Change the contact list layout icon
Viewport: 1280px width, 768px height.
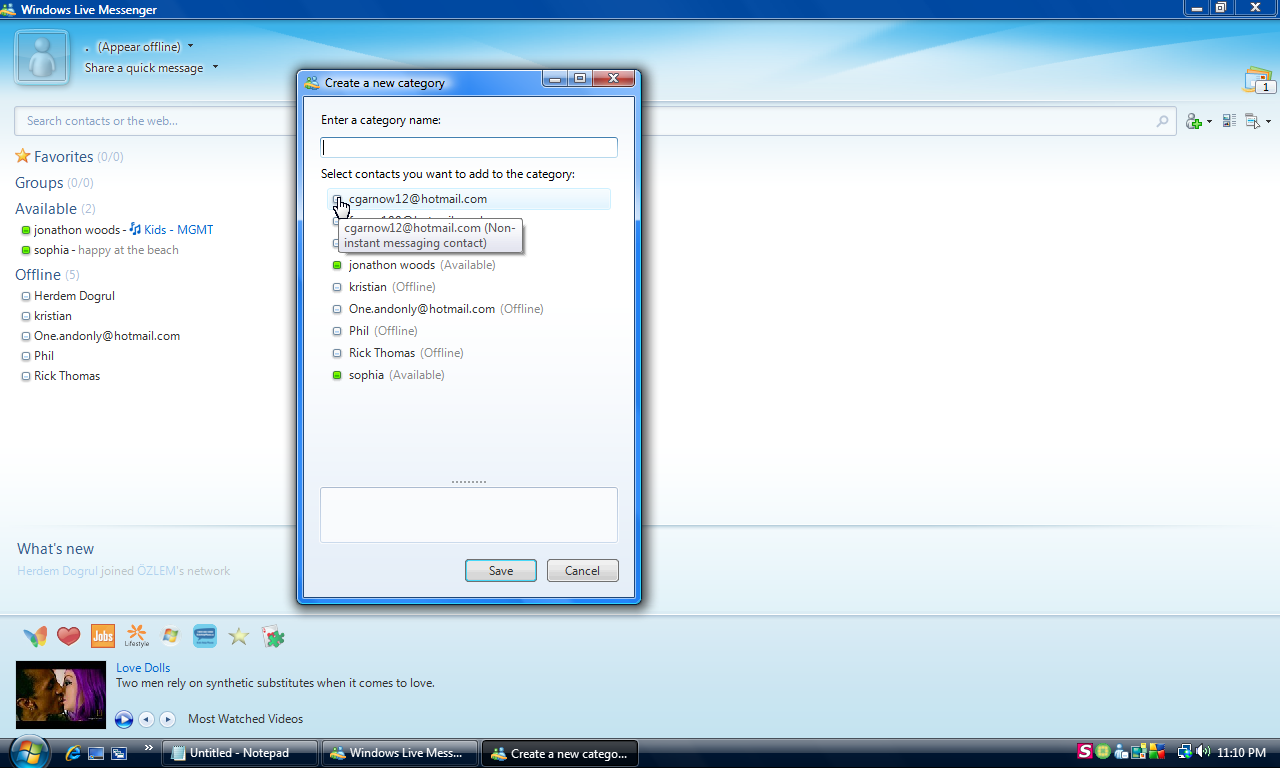(x=1229, y=121)
